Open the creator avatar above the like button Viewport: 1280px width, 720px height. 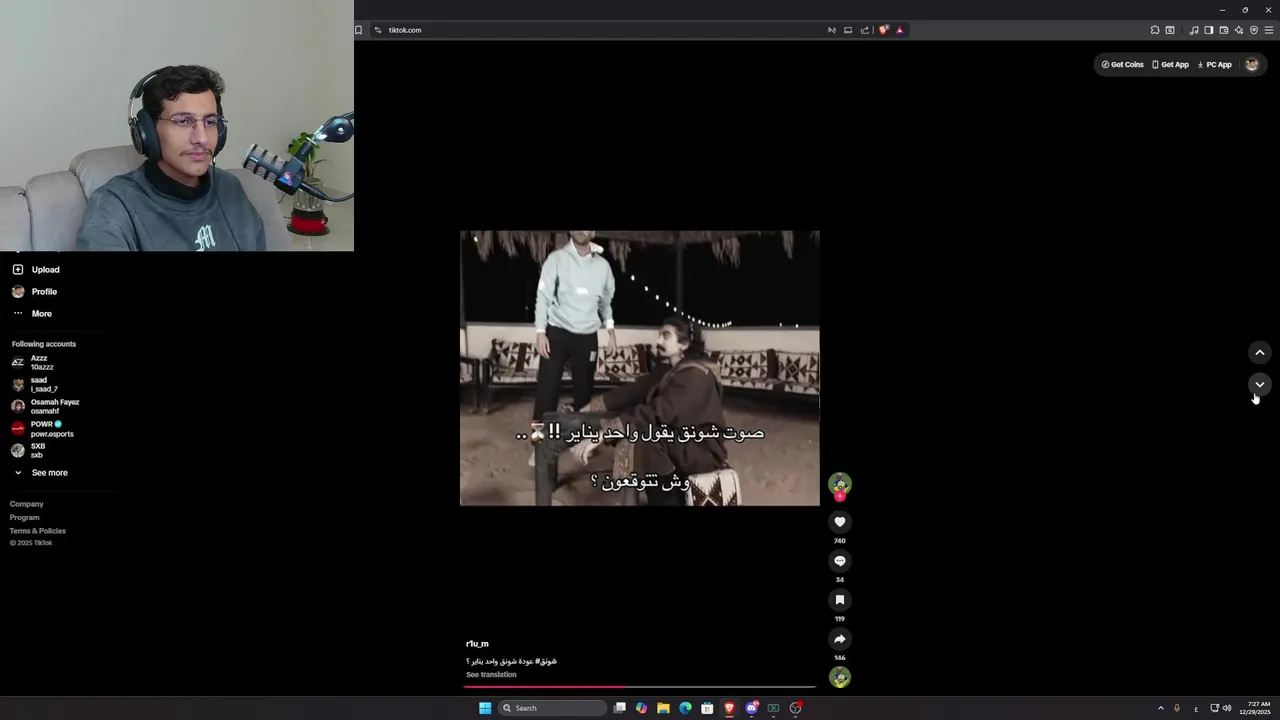[x=840, y=484]
